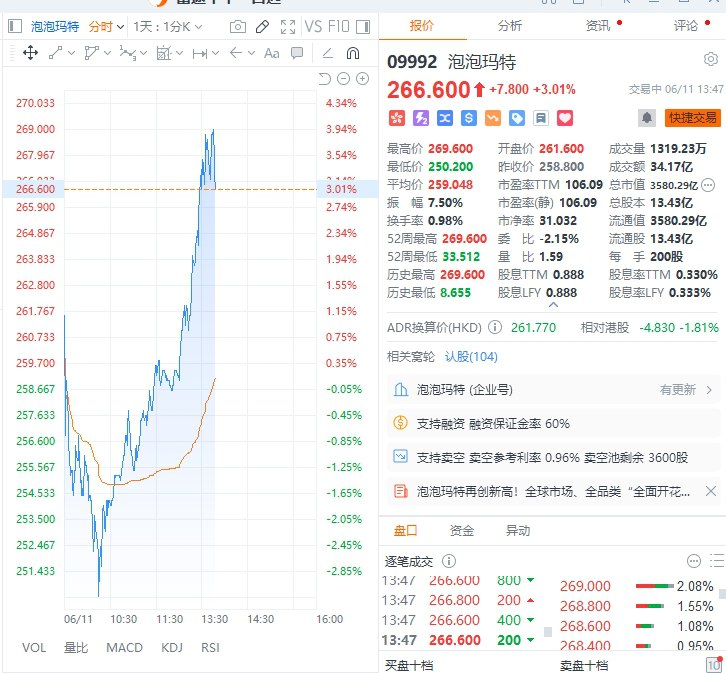Dismiss the news headline banner

[711, 491]
